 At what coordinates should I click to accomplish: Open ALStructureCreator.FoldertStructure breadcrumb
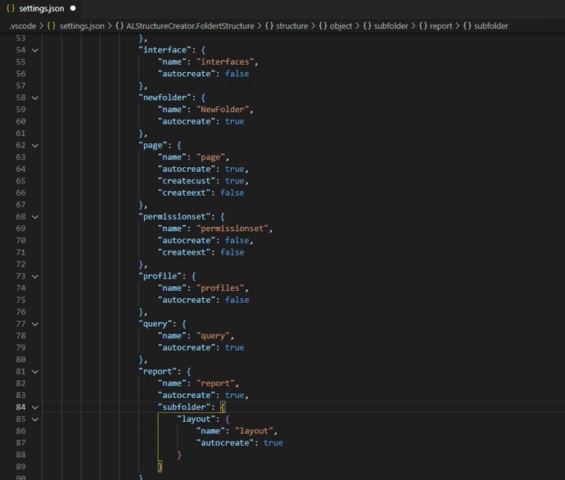click(x=190, y=26)
